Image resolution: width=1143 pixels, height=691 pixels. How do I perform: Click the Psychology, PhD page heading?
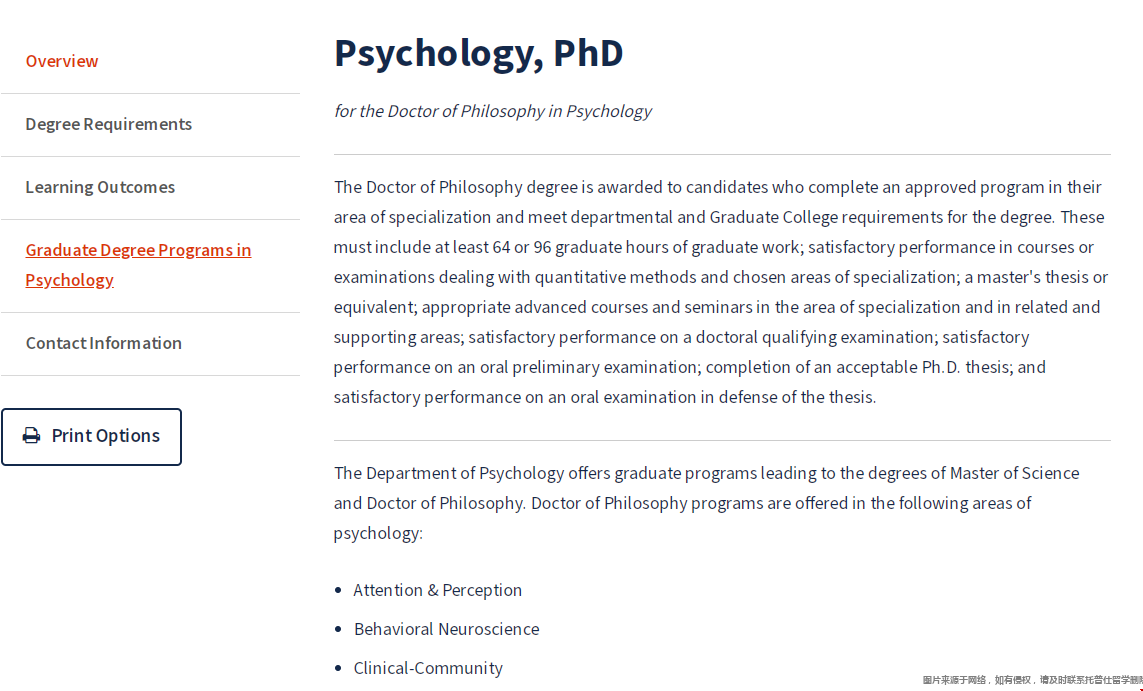click(x=478, y=53)
